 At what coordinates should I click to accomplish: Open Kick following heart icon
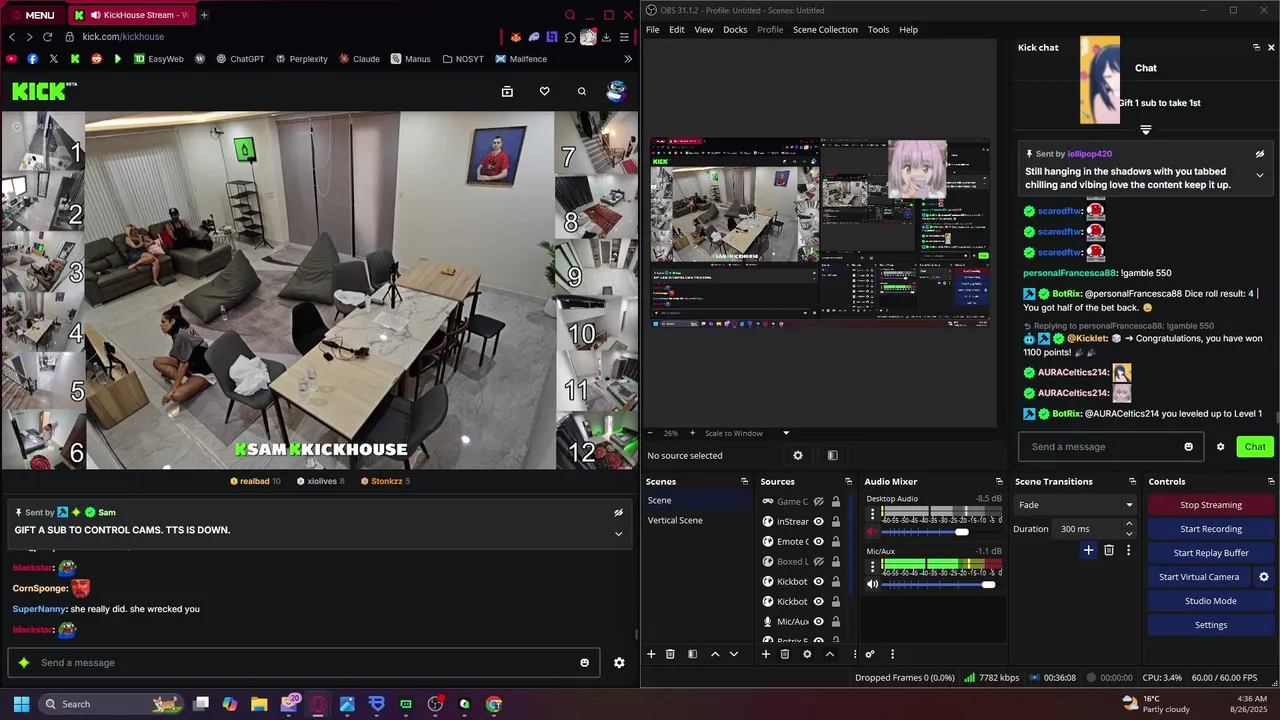tap(544, 92)
